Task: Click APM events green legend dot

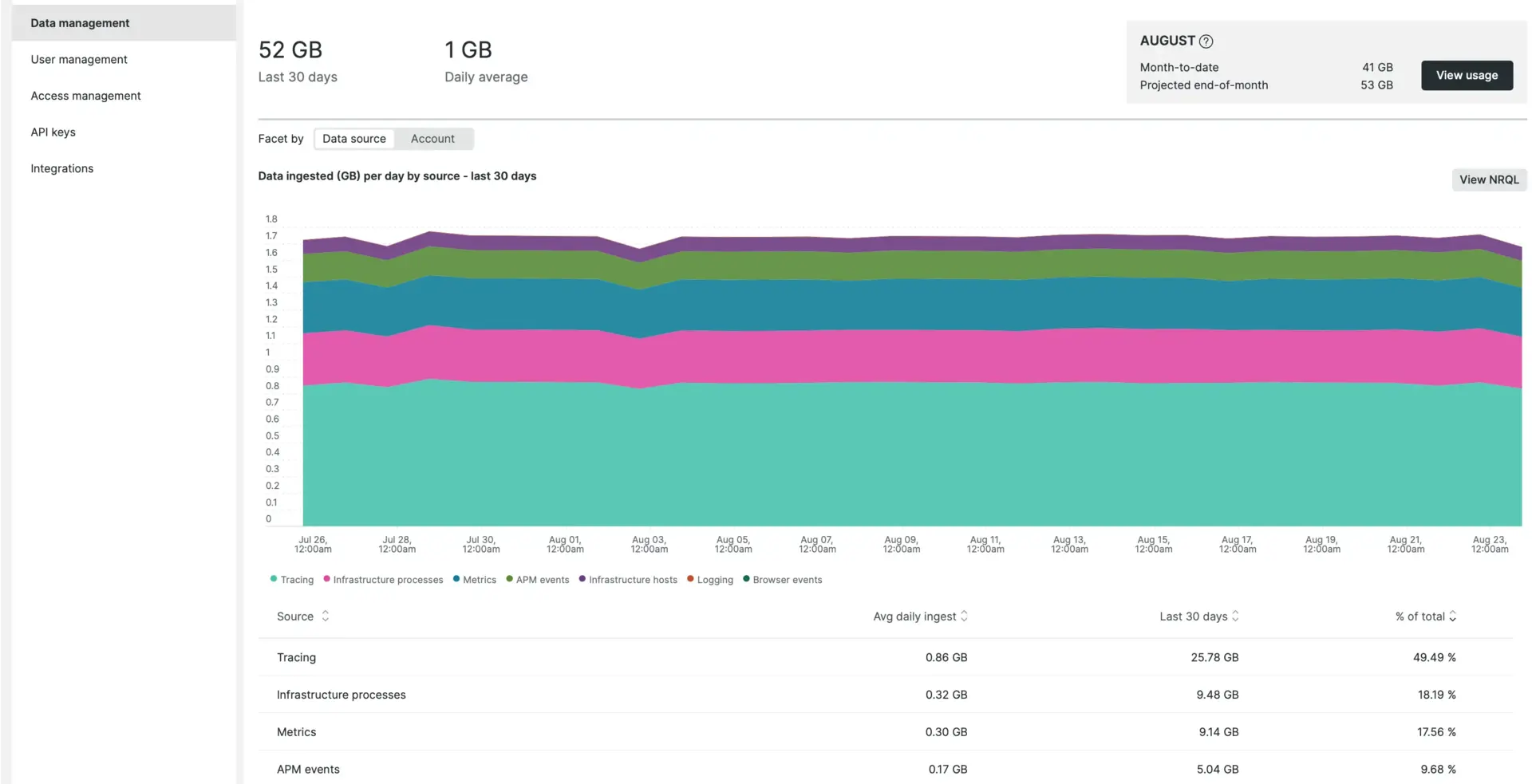Action: (509, 579)
